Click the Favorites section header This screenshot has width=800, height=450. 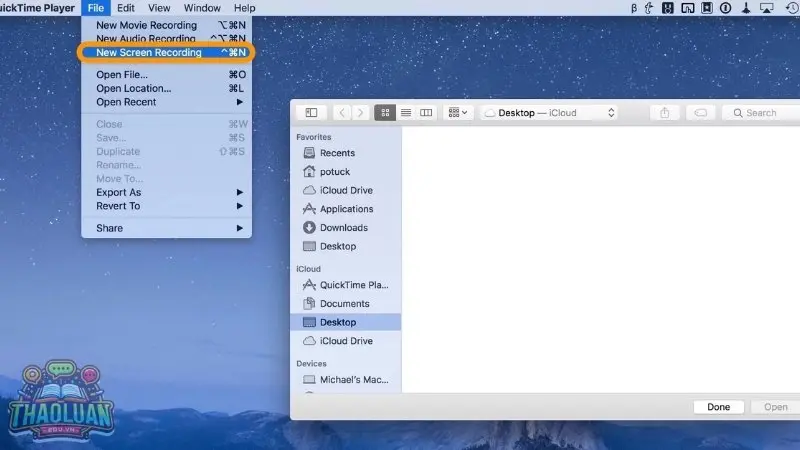[314, 137]
